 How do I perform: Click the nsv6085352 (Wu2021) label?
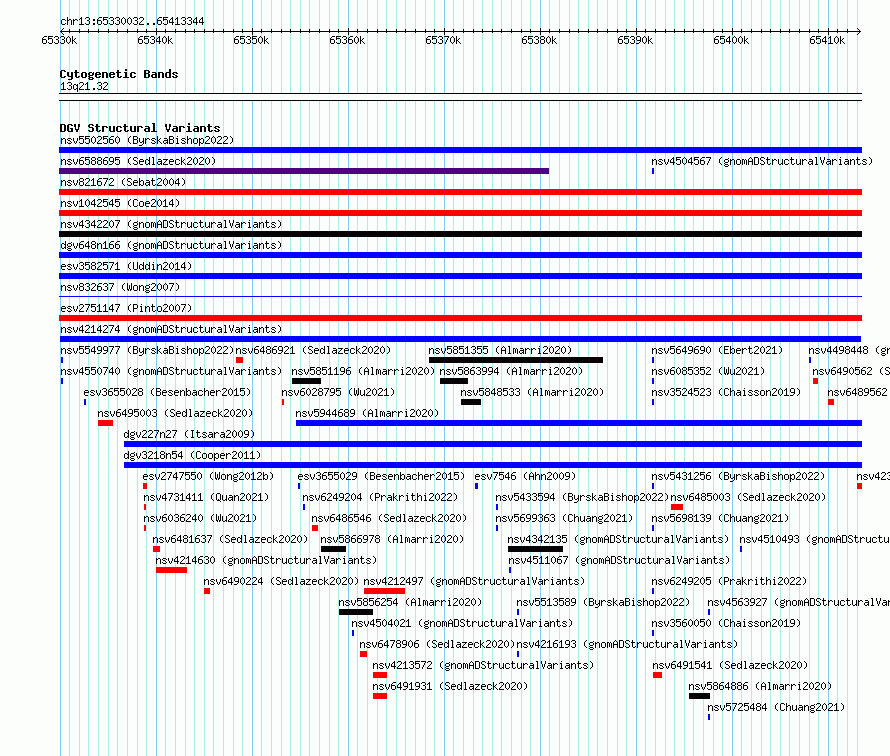708,371
